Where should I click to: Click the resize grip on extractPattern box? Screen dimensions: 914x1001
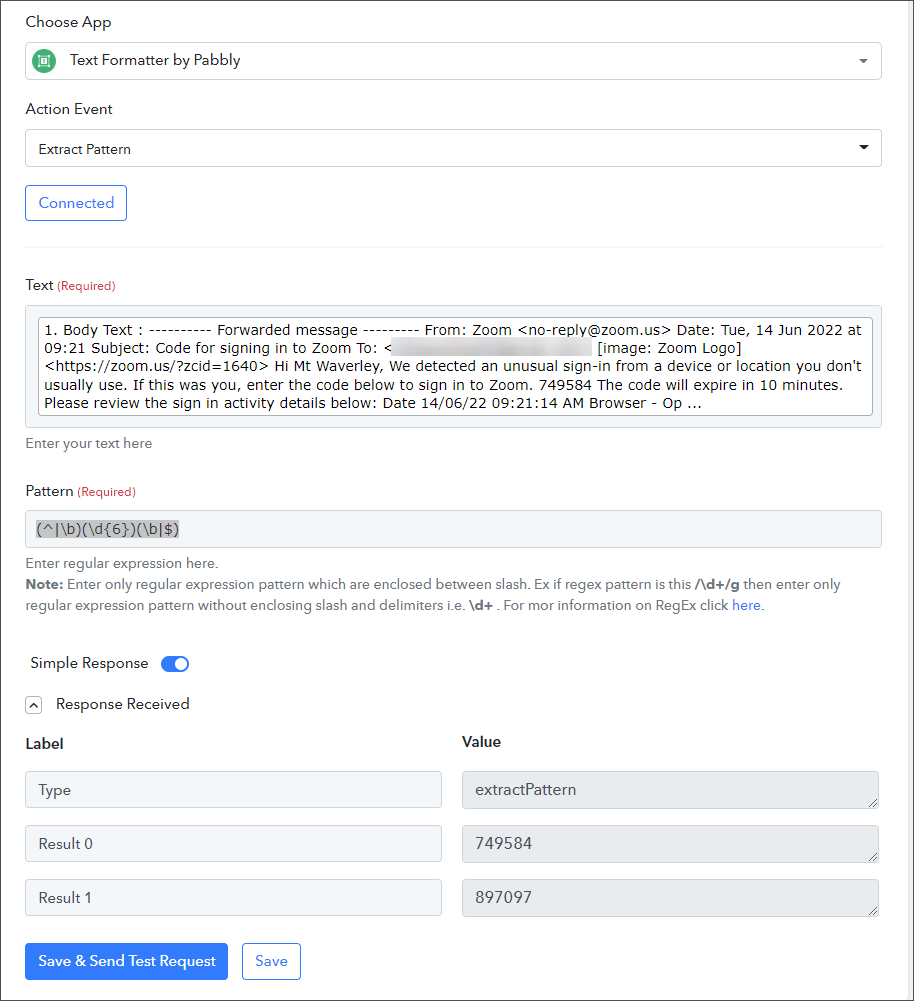point(873,802)
